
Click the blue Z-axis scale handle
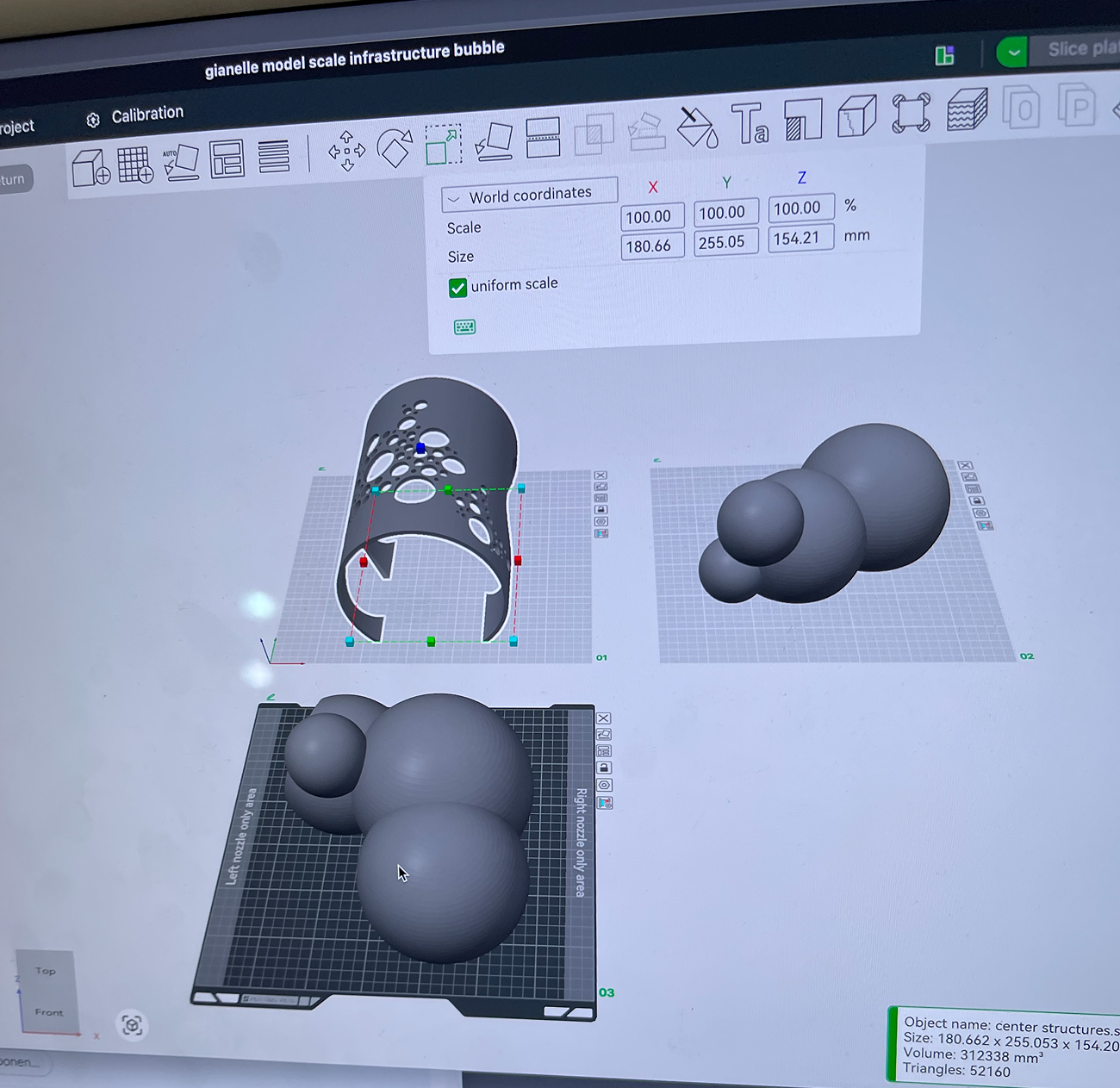[x=420, y=448]
